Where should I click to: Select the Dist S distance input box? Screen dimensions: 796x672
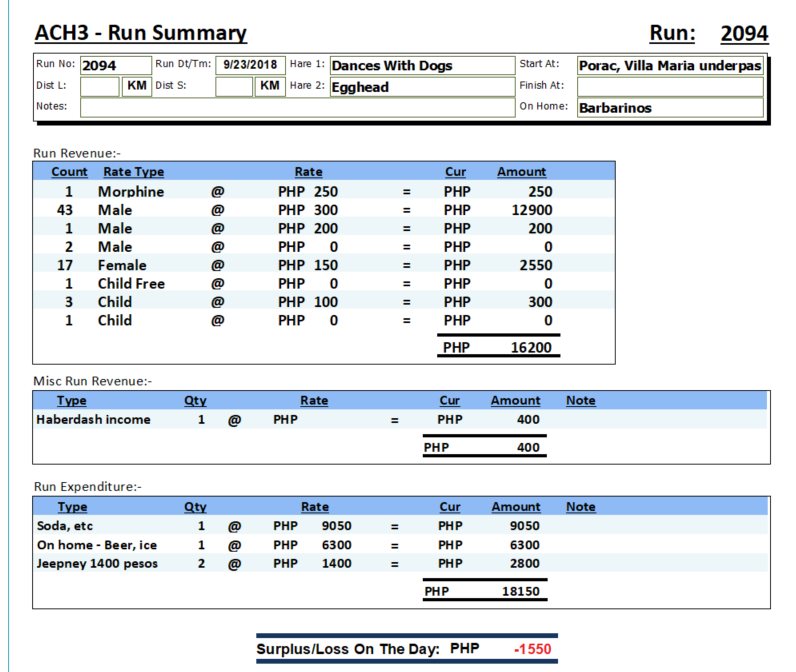pyautogui.click(x=235, y=86)
